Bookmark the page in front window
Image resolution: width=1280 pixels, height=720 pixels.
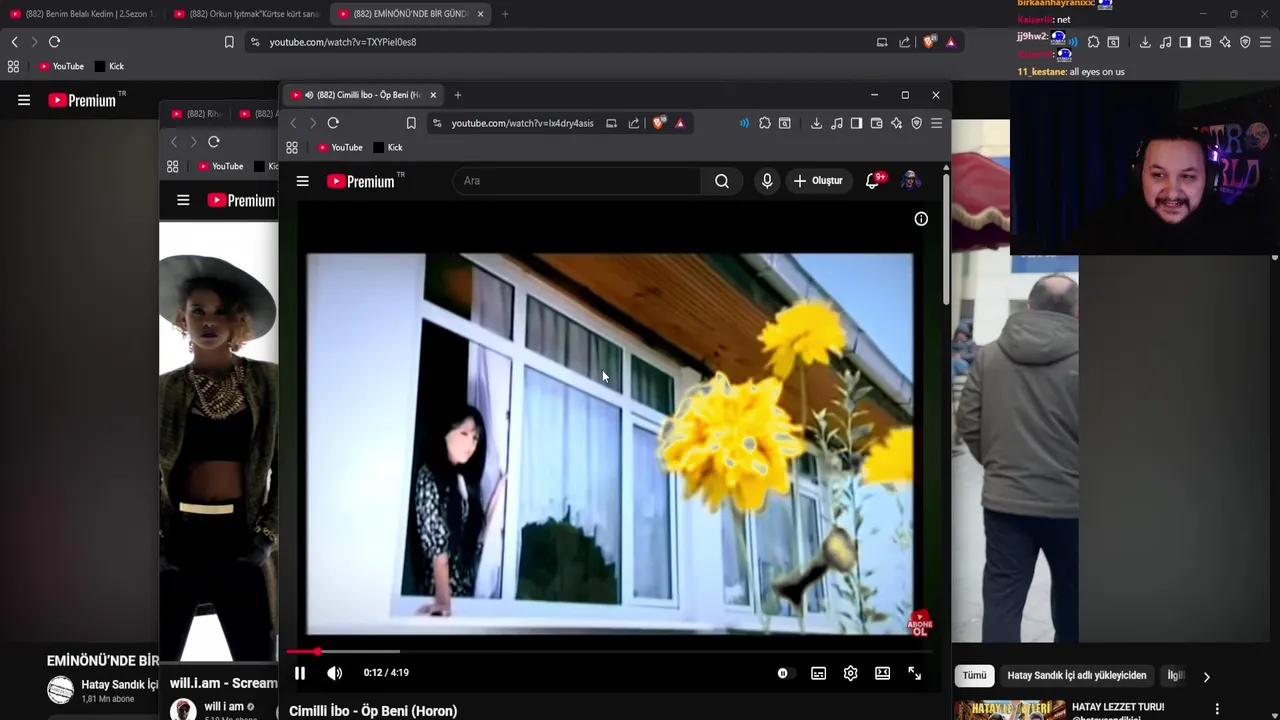click(411, 123)
